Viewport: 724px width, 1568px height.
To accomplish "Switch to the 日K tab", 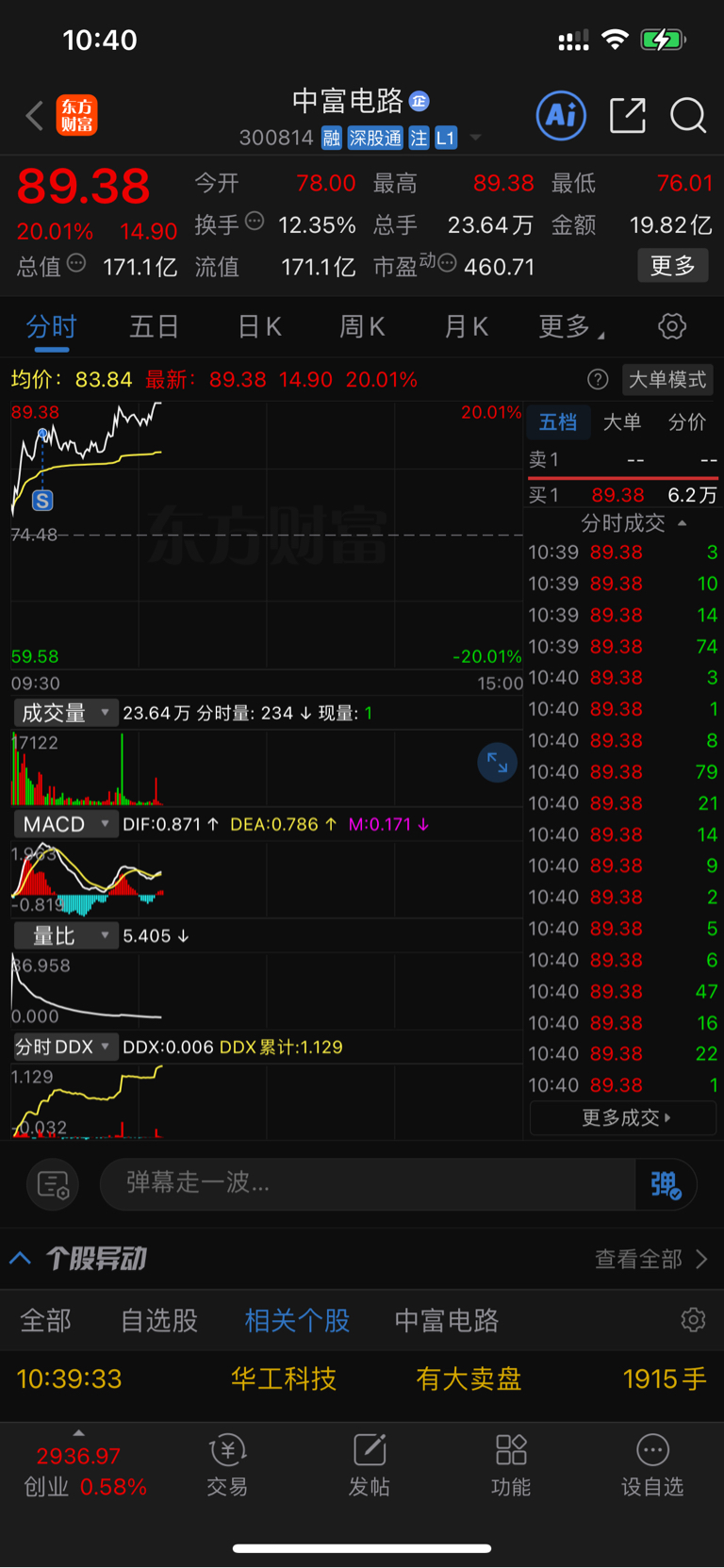I will tap(259, 327).
